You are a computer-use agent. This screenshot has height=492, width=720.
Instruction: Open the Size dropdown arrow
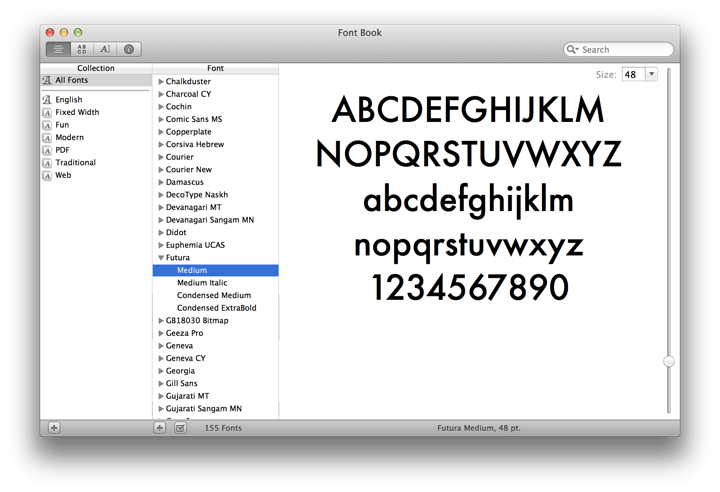click(x=652, y=74)
